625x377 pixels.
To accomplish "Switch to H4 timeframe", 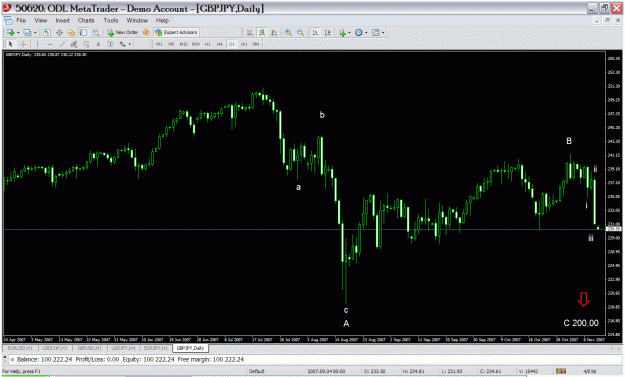I will 219,44.
